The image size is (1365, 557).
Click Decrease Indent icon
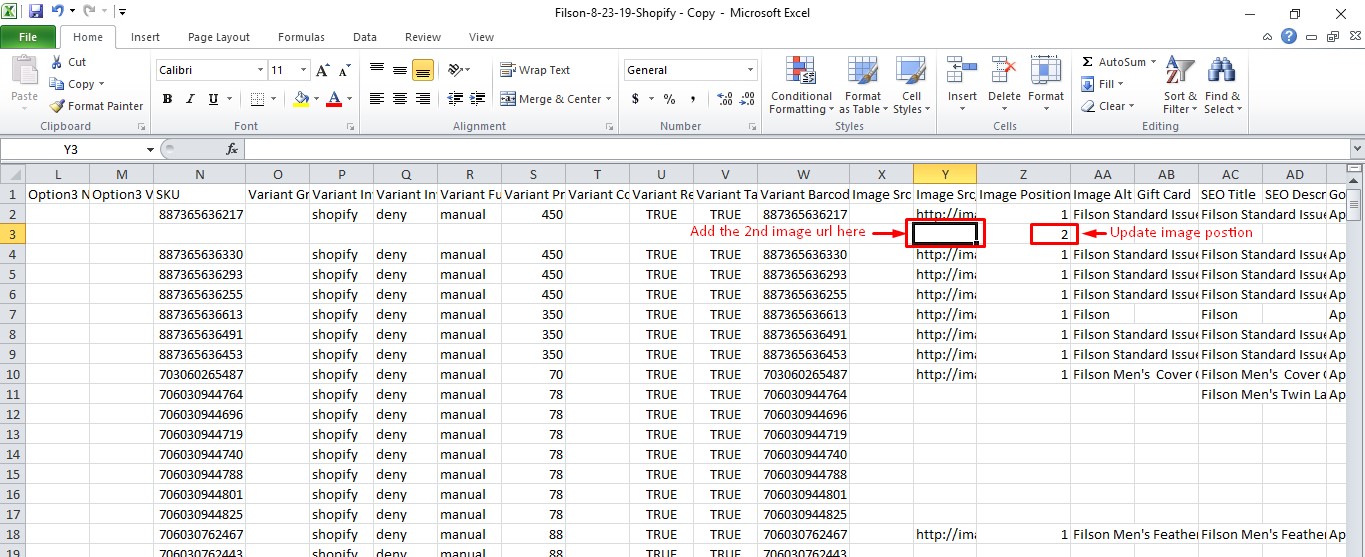[x=455, y=99]
